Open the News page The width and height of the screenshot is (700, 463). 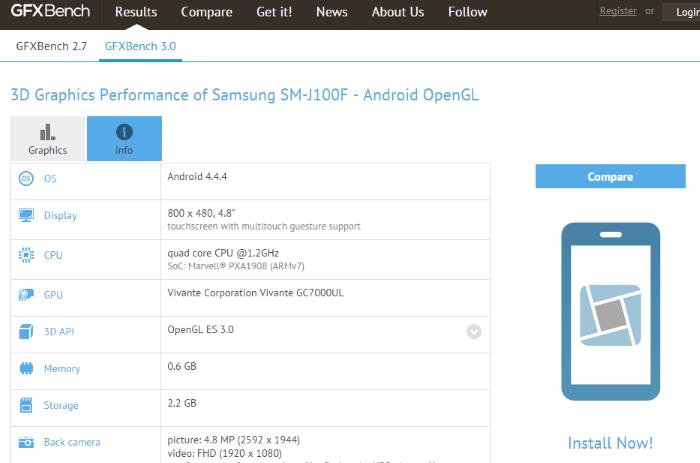pos(332,12)
